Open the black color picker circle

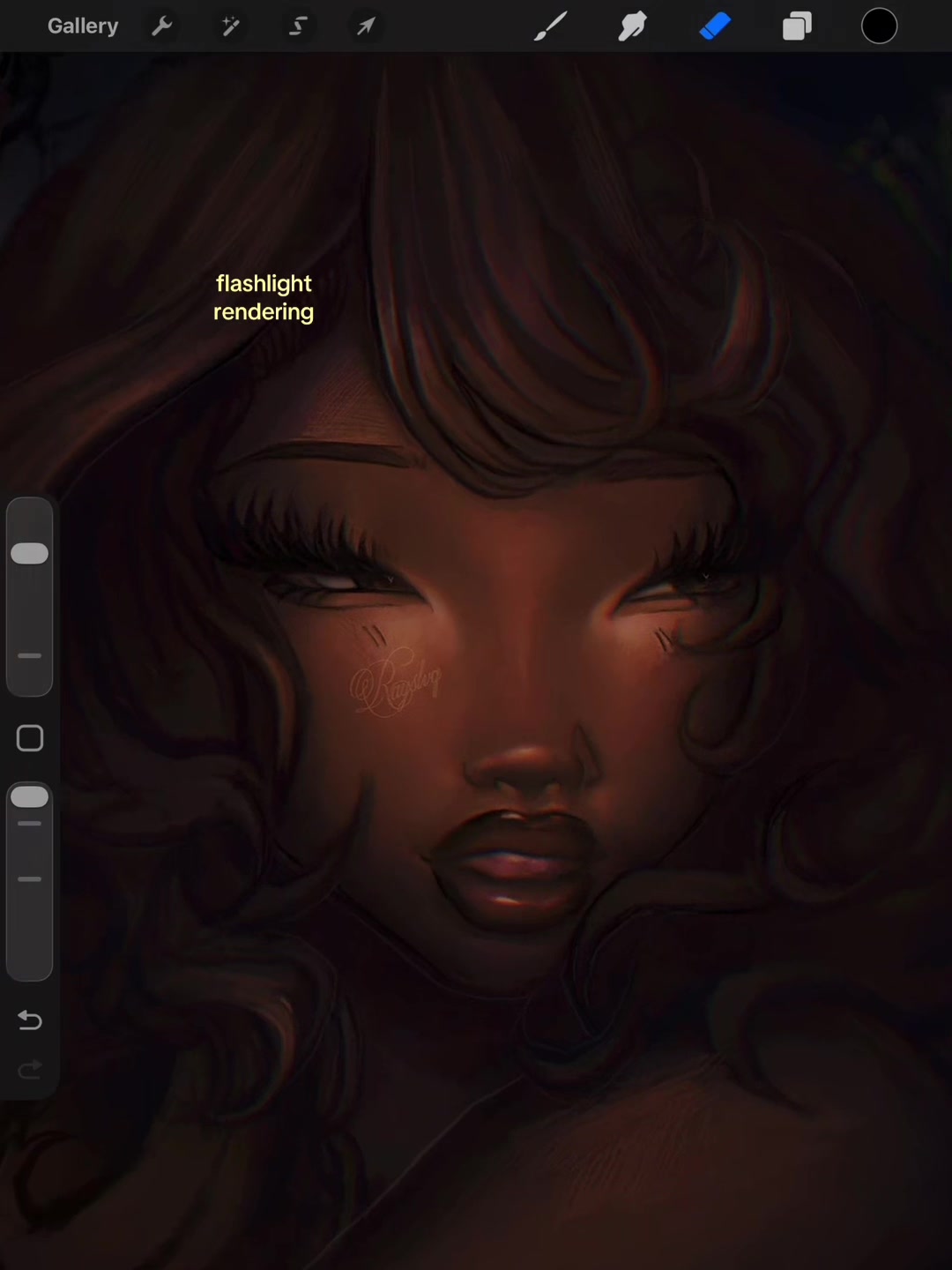879,26
